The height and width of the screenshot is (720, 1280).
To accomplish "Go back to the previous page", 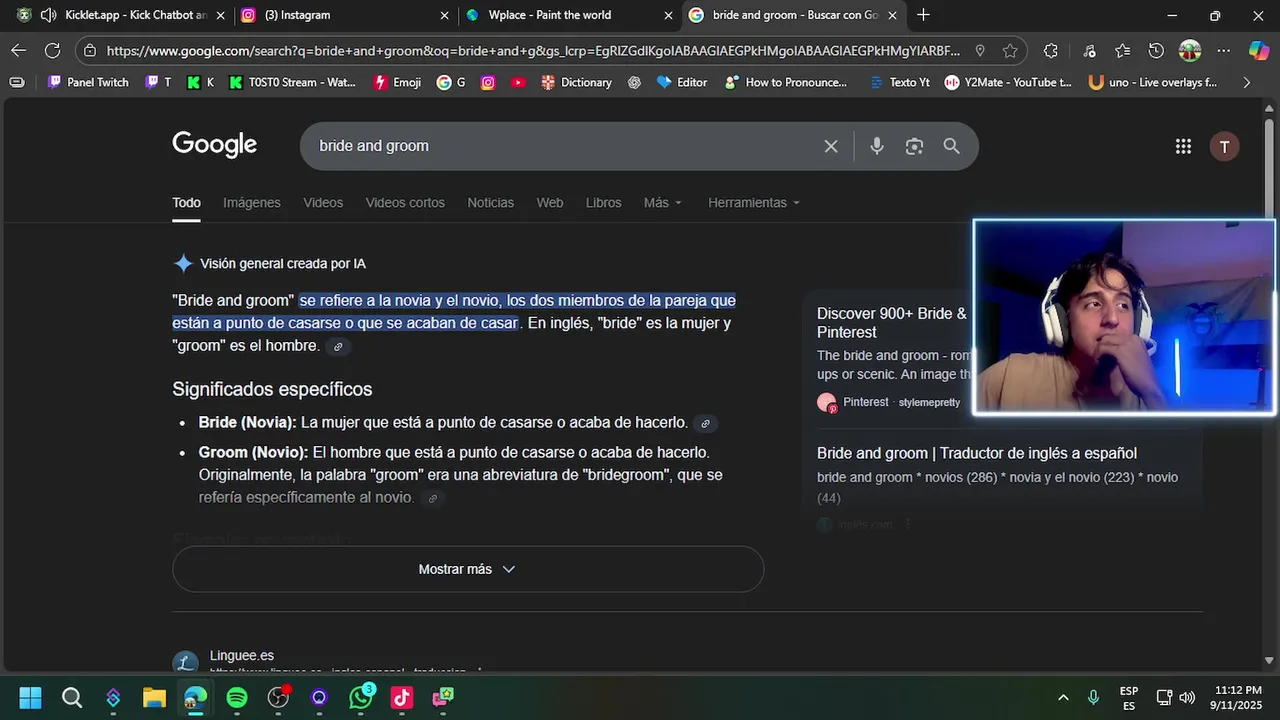I will coord(19,50).
